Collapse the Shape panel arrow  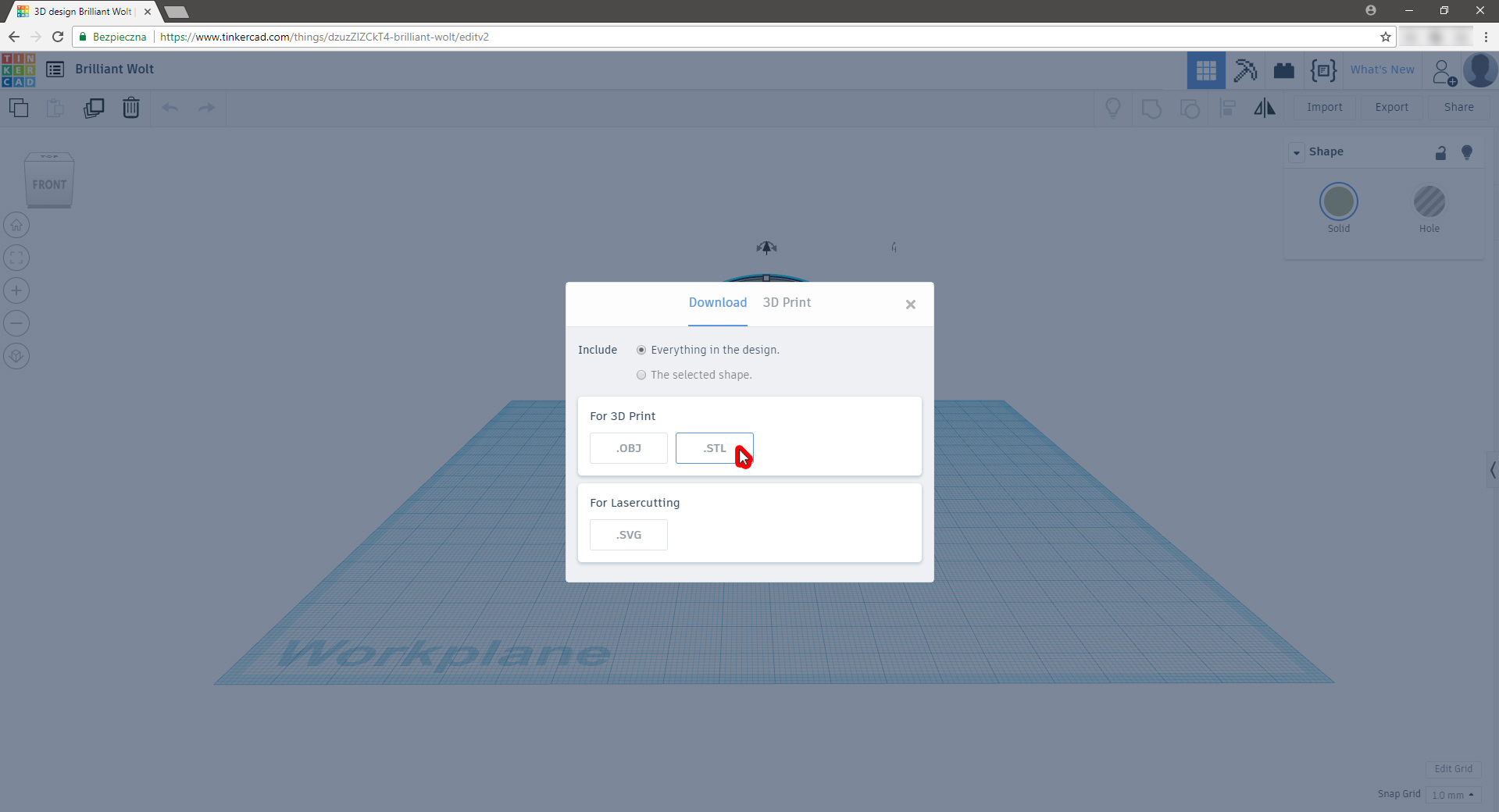(x=1297, y=152)
